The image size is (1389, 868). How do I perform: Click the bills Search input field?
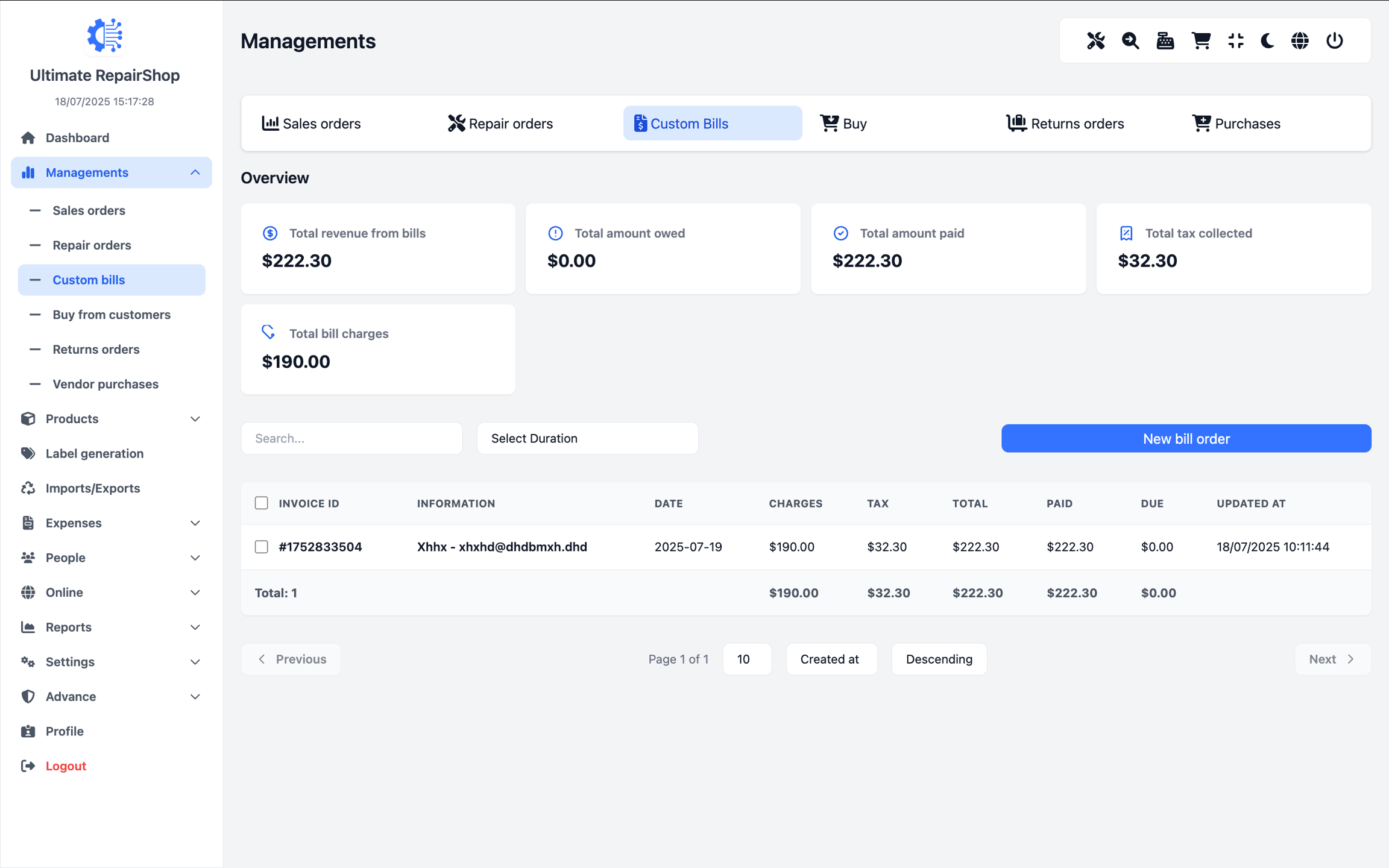[351, 438]
